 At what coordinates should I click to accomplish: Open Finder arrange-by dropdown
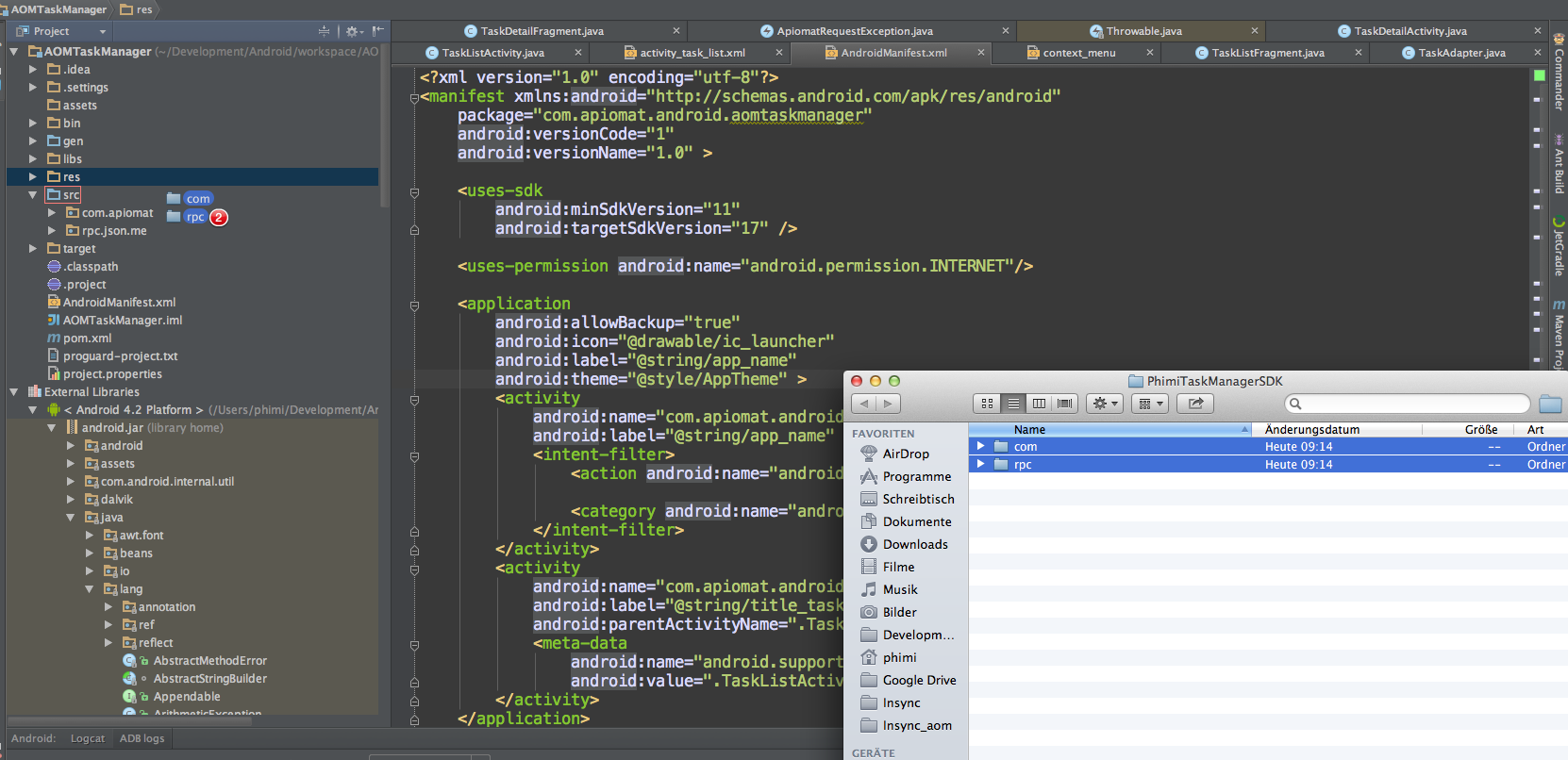[x=1150, y=404]
